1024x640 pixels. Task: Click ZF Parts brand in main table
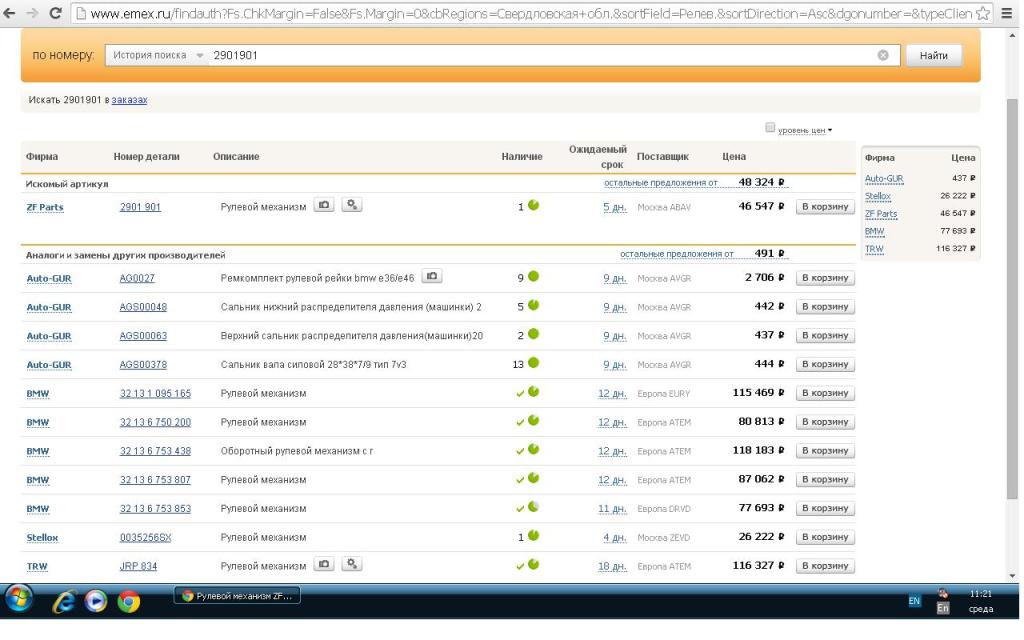[x=45, y=208]
